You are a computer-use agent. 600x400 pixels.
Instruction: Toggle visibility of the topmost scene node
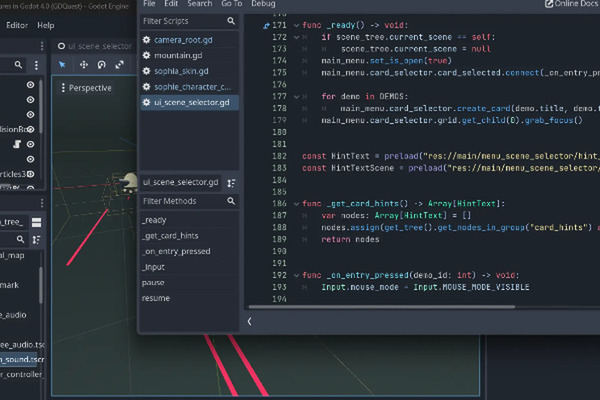coord(30,82)
